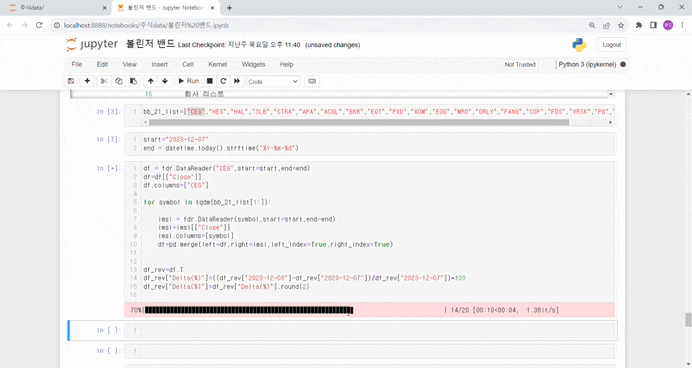Screen dimensions: 692x368
Task: Rename the notebook title 볼린저 밴드
Action: pos(150,44)
